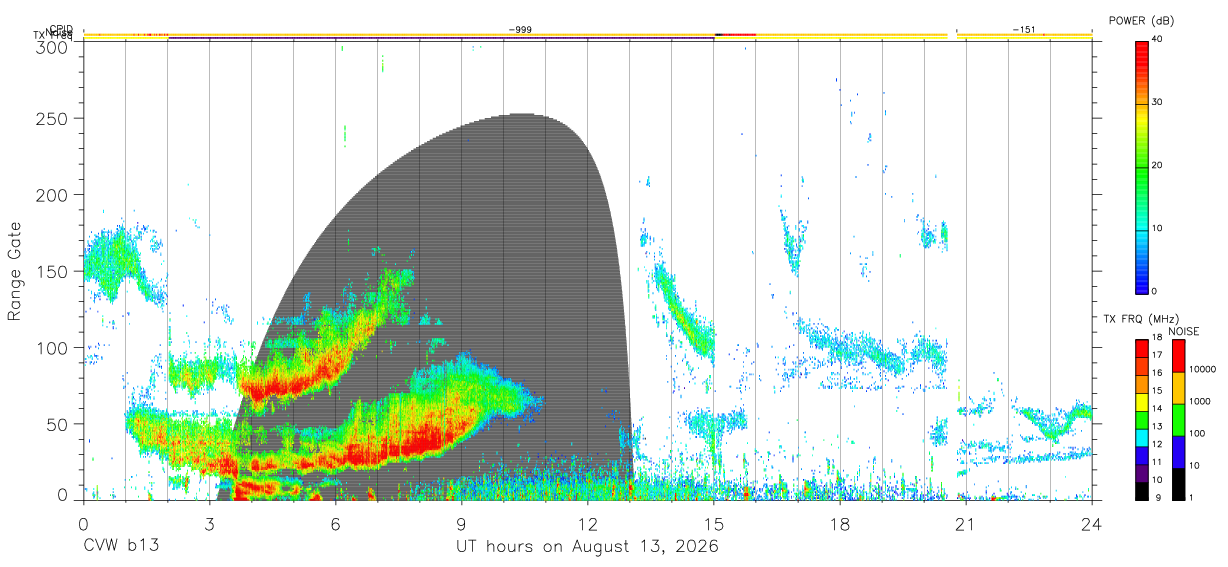This screenshot has width=1228, height=567.
Task: Click the 15 tick on the UT hours axis
Action: click(714, 523)
